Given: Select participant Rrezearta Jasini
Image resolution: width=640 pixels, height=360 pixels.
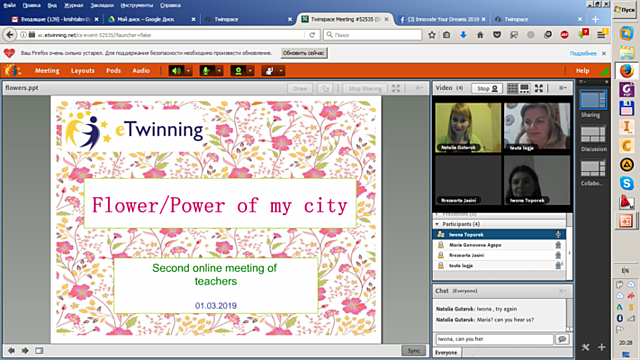Looking at the screenshot, I should pyautogui.click(x=500, y=255).
